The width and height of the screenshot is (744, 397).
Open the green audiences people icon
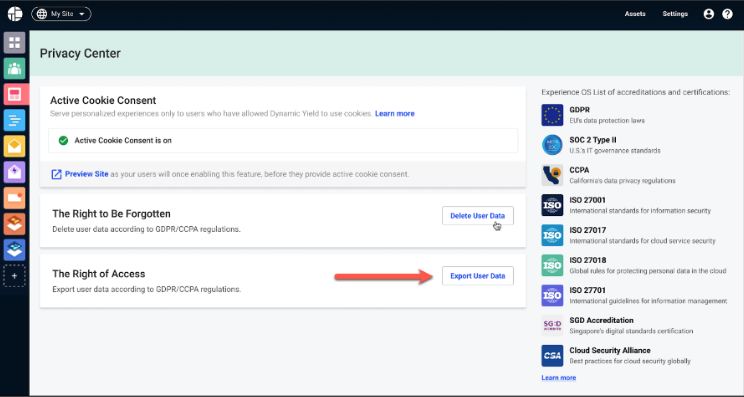tap(14, 68)
